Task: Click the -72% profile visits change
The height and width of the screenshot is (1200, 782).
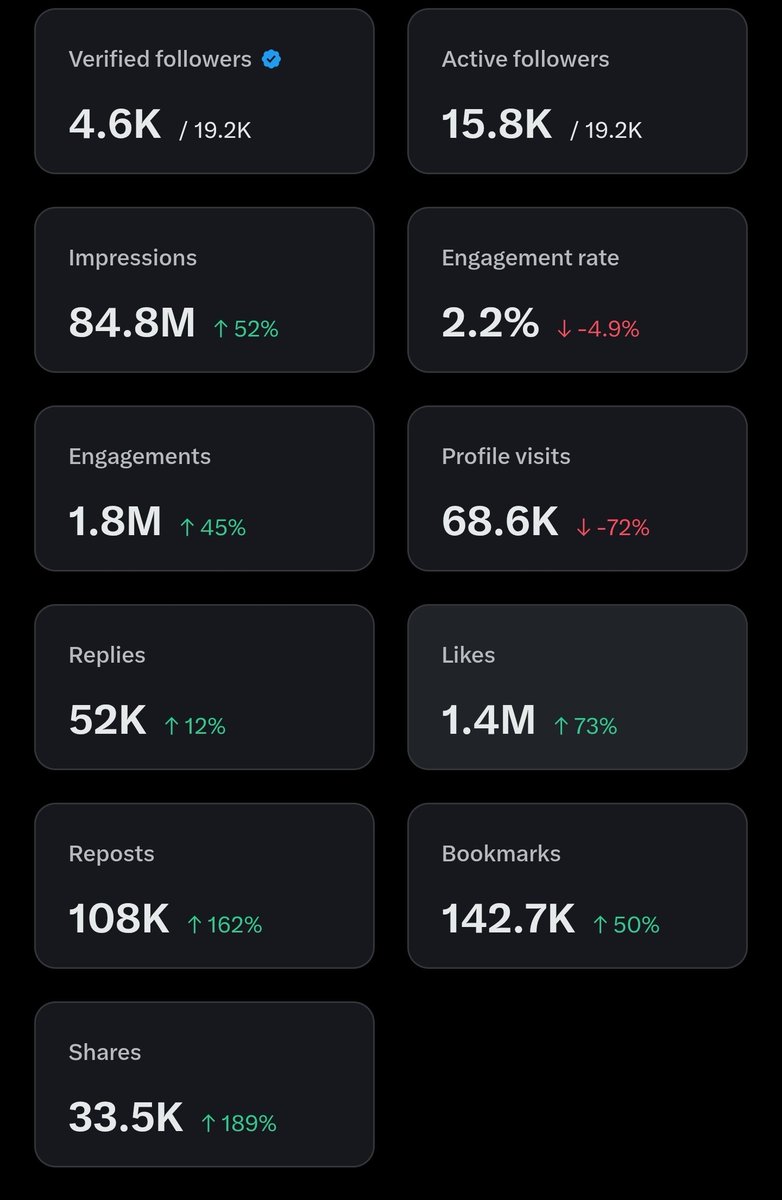Action: pos(613,527)
